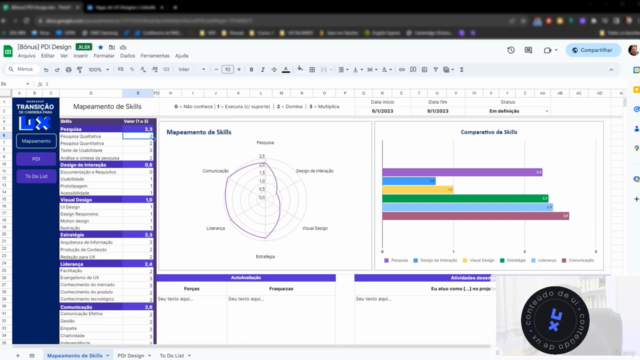Image resolution: width=640 pixels, height=360 pixels.
Task: Open version history clock icon
Action: (x=511, y=50)
